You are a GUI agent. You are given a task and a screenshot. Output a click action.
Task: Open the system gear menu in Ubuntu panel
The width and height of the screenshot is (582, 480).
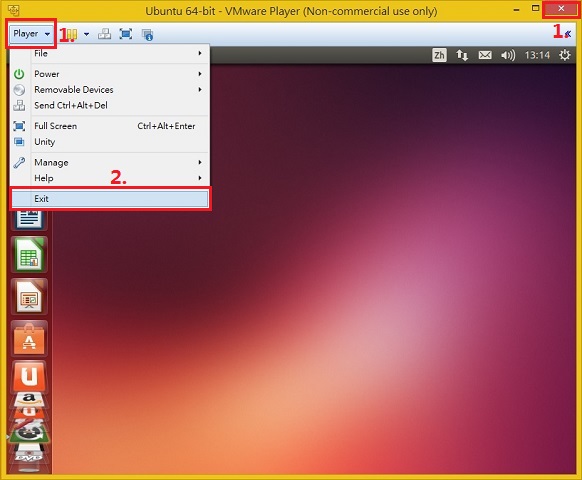click(565, 55)
